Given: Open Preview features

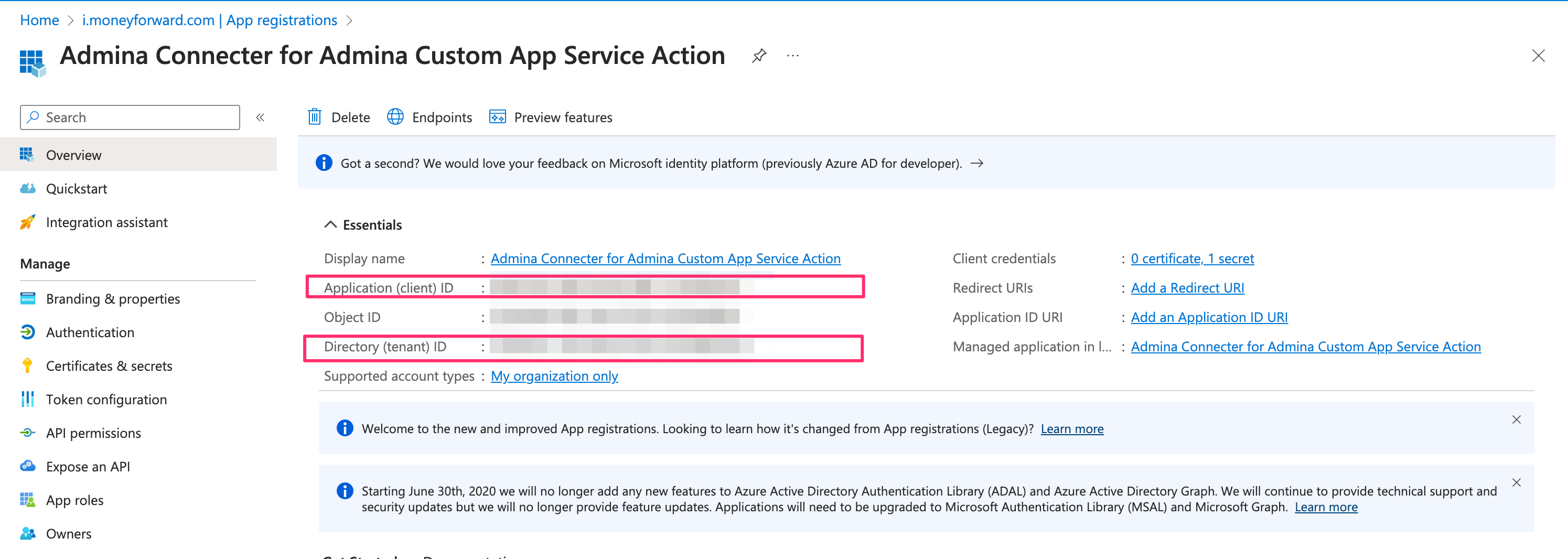Looking at the screenshot, I should pos(551,117).
